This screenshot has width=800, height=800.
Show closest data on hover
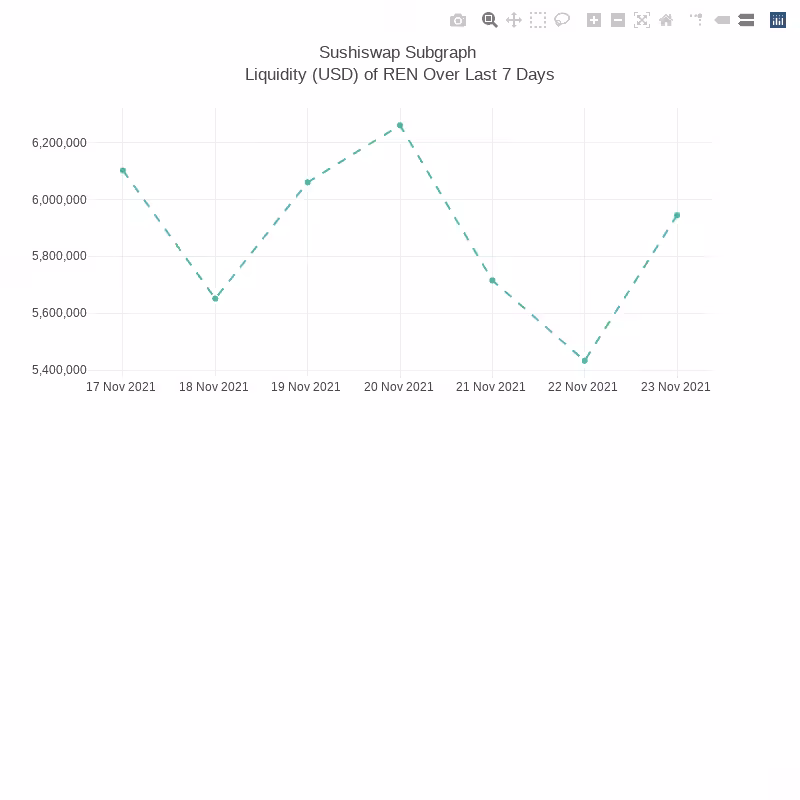722,20
